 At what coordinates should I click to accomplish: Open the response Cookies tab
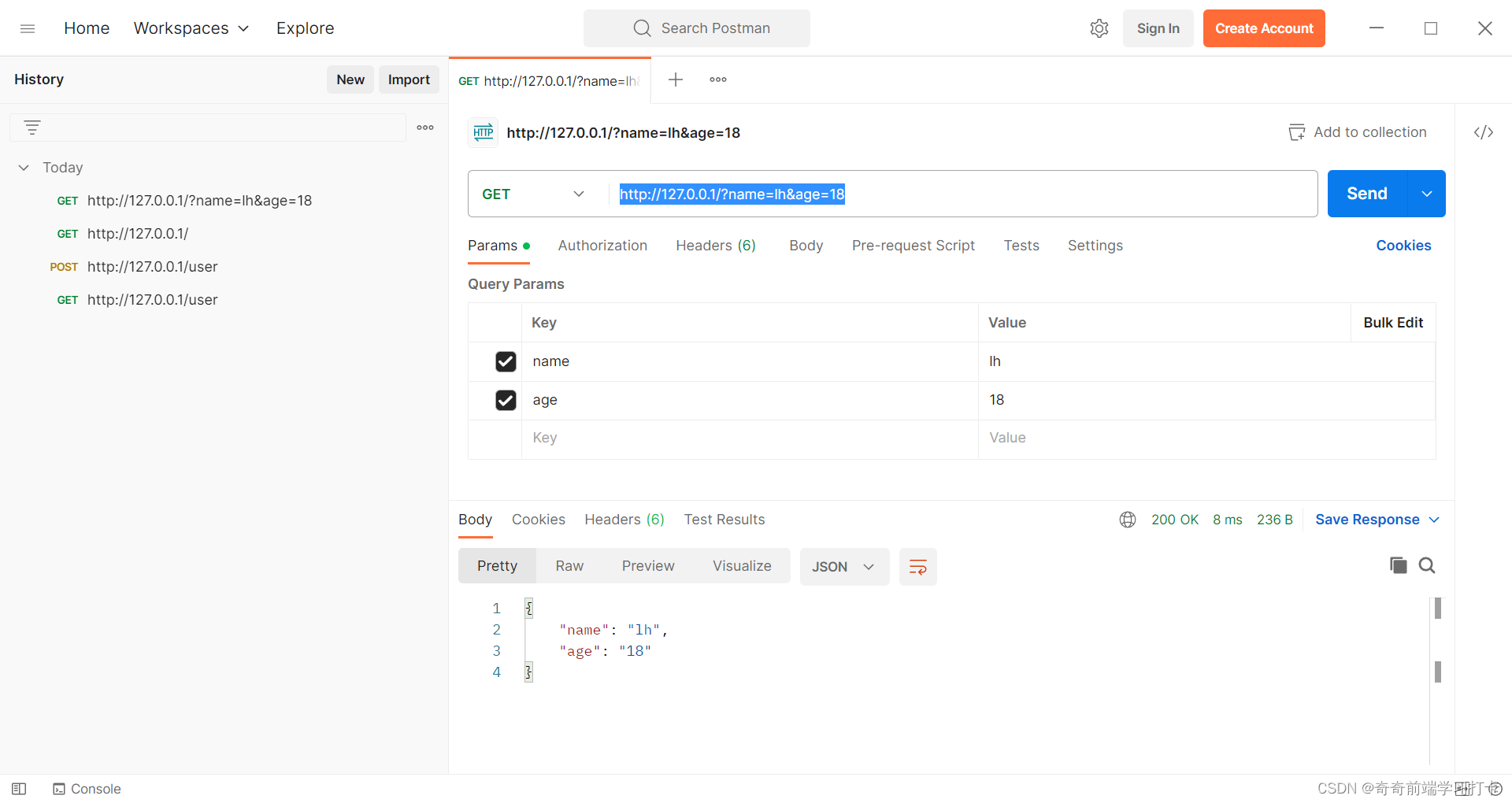[x=539, y=520]
